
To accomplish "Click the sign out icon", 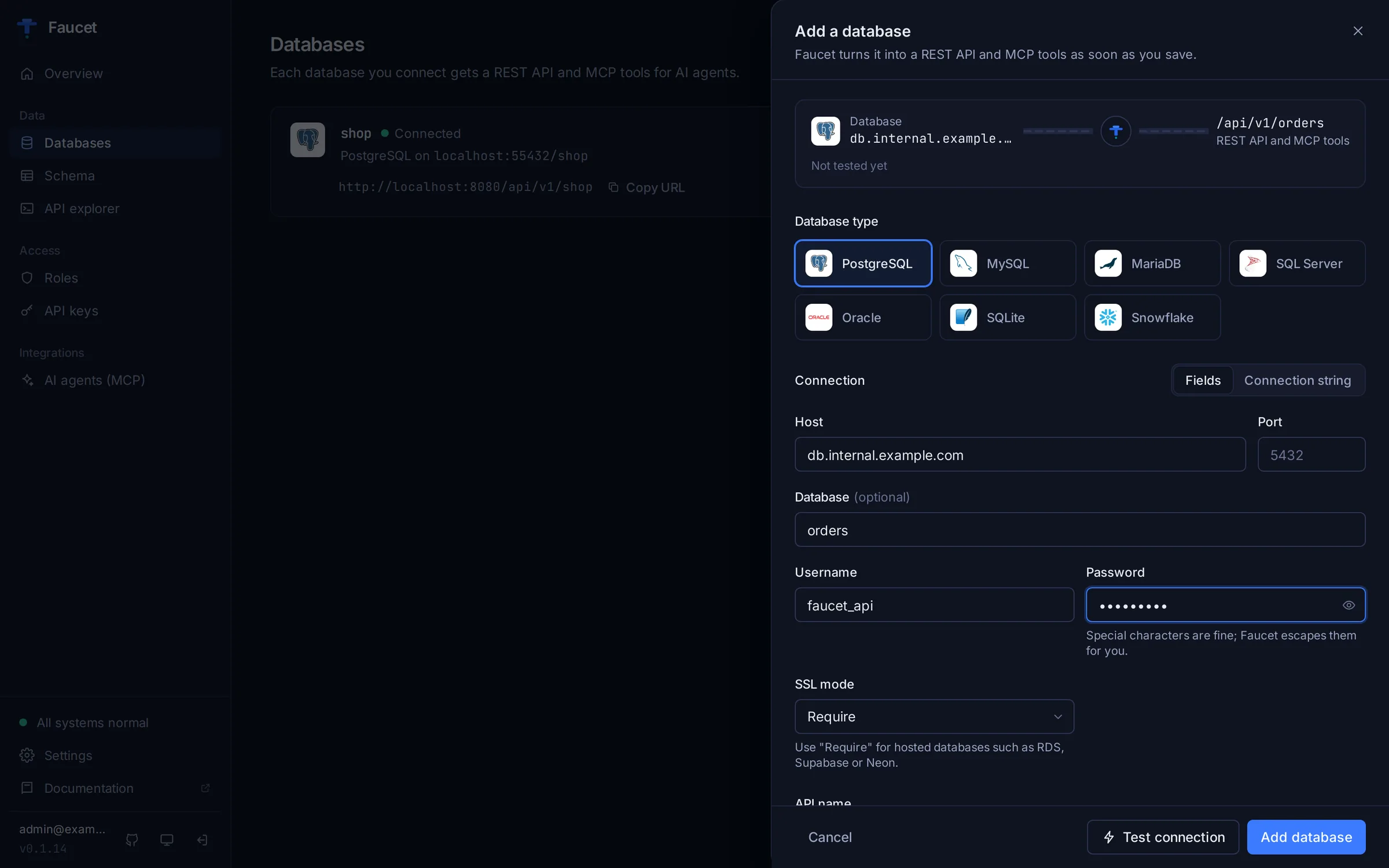I will point(202,840).
